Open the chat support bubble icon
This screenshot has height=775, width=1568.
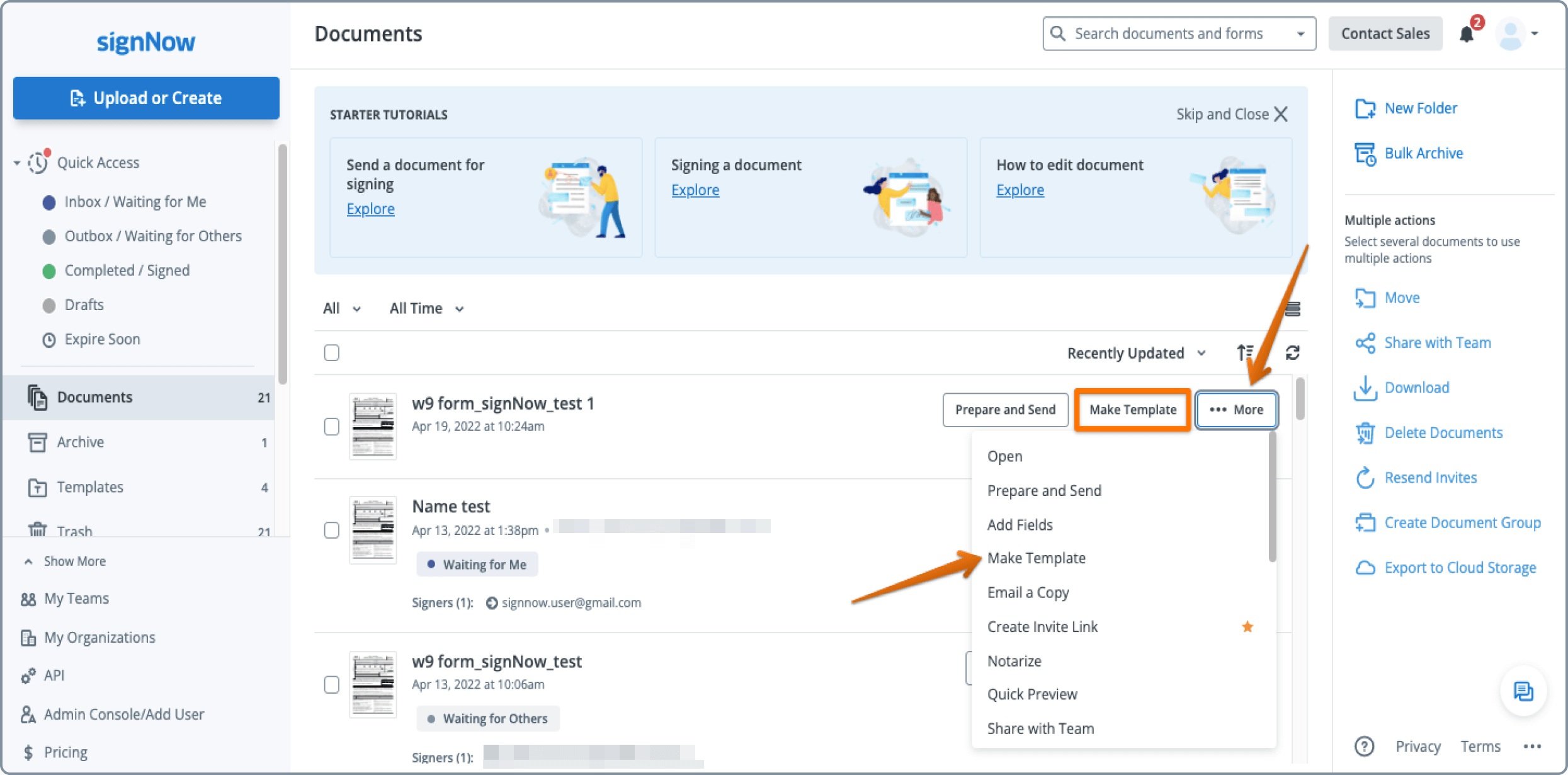pyautogui.click(x=1523, y=691)
